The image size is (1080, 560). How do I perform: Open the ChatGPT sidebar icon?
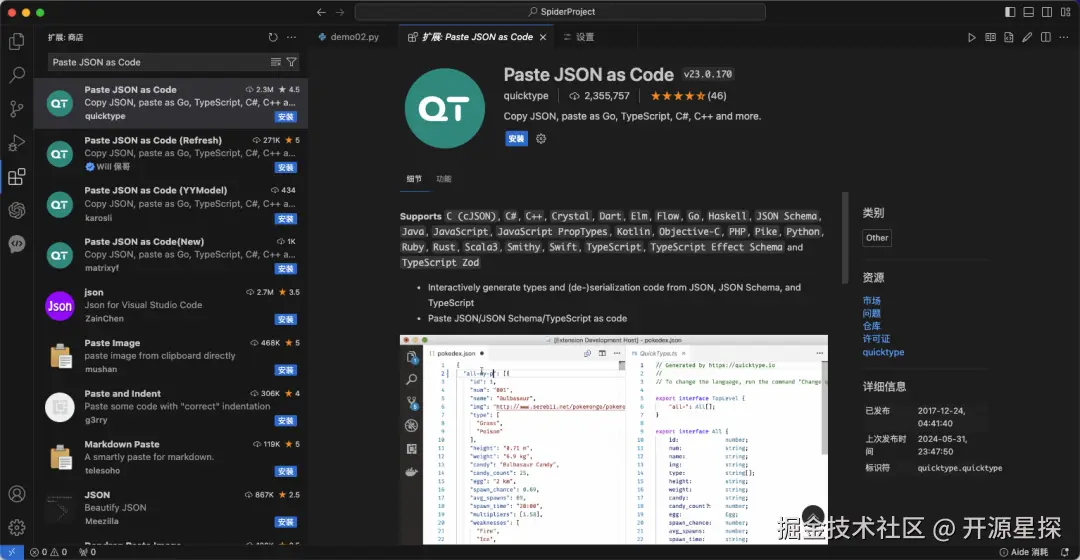pyautogui.click(x=17, y=210)
